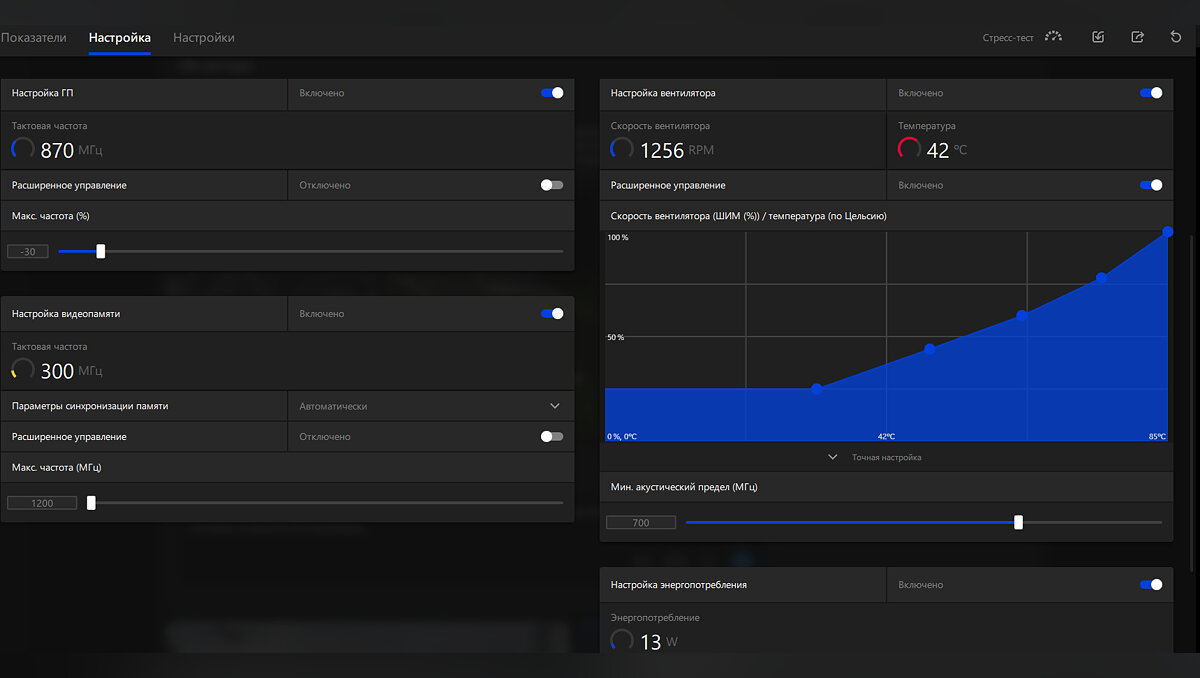This screenshot has width=1200, height=678.
Task: Click the Макс. частота (МГц) 1200 value field
Action: (x=42, y=503)
